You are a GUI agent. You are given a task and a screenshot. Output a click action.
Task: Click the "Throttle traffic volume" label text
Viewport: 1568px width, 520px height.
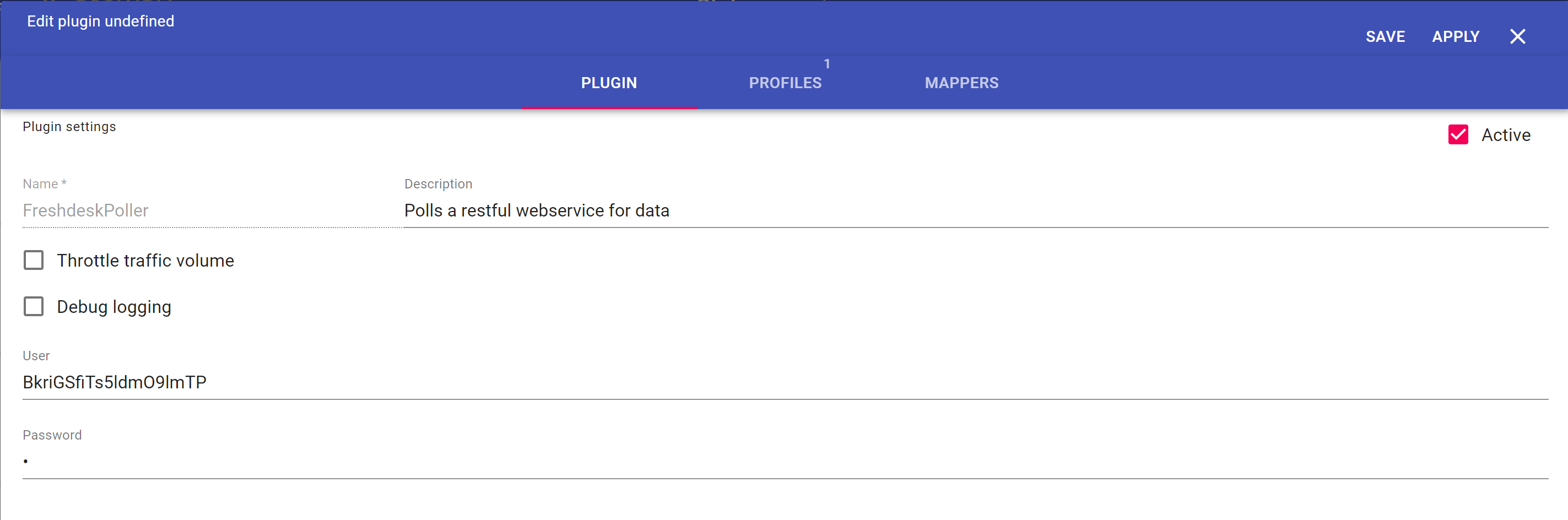tap(145, 261)
